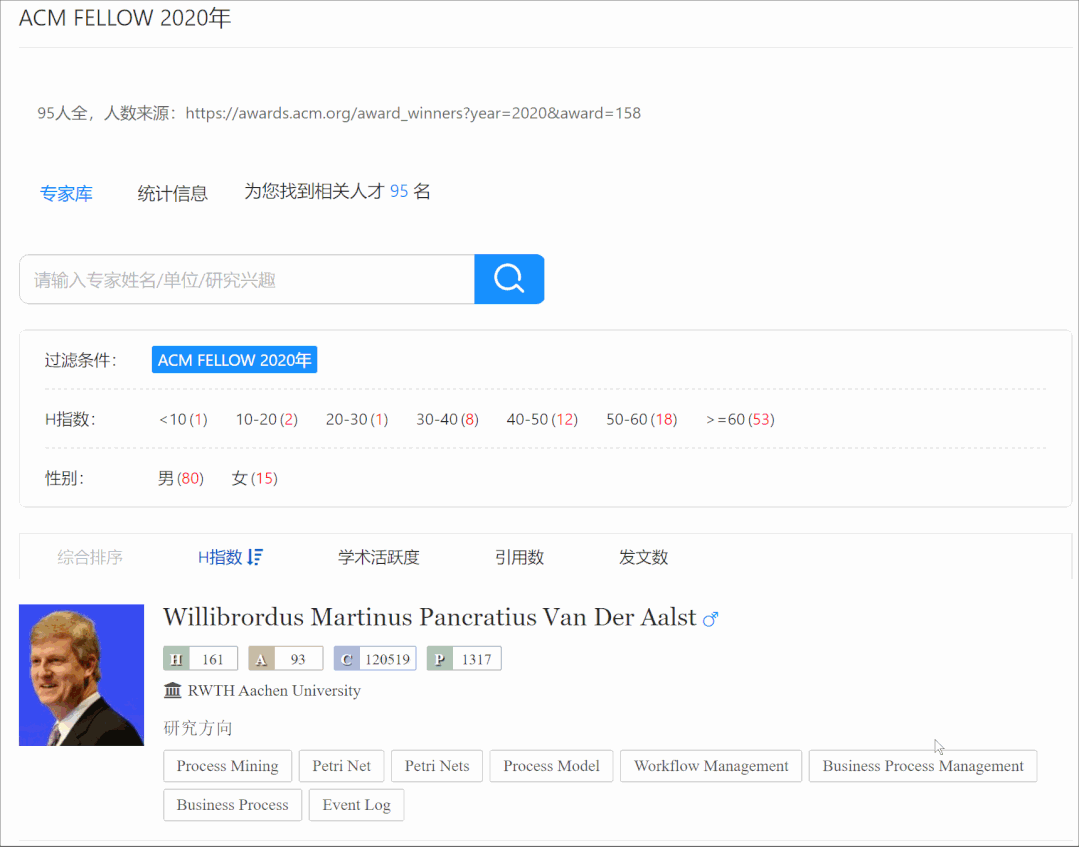This screenshot has height=847, width=1079.
Task: Click the 为您找到相关人才 95 名 result count
Action: point(337,191)
